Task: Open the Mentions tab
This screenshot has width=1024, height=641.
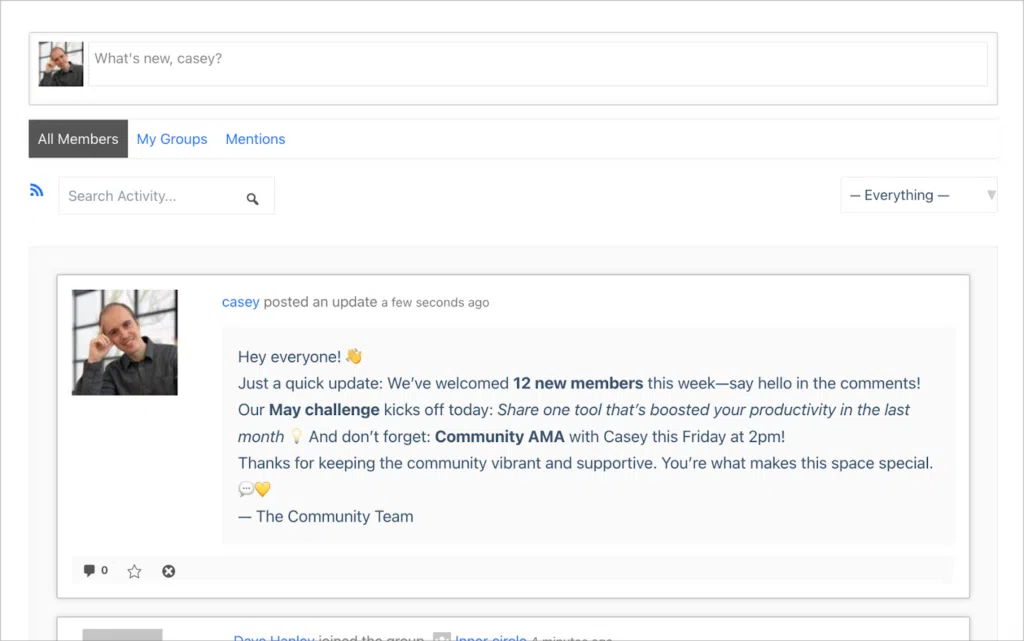Action: point(255,138)
